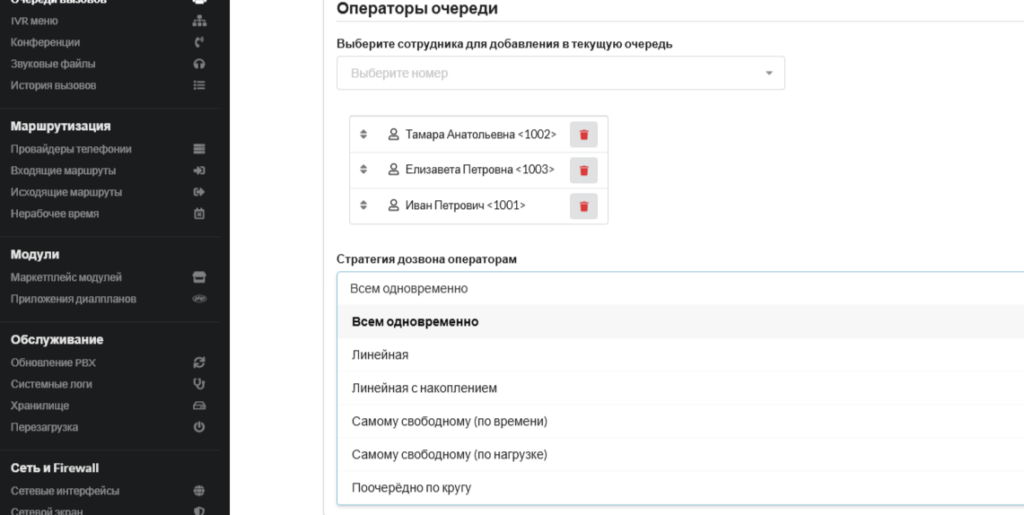Viewport: 1024px width, 515px height.
Task: Click the Модули sidebar heading
Action: tap(35, 255)
